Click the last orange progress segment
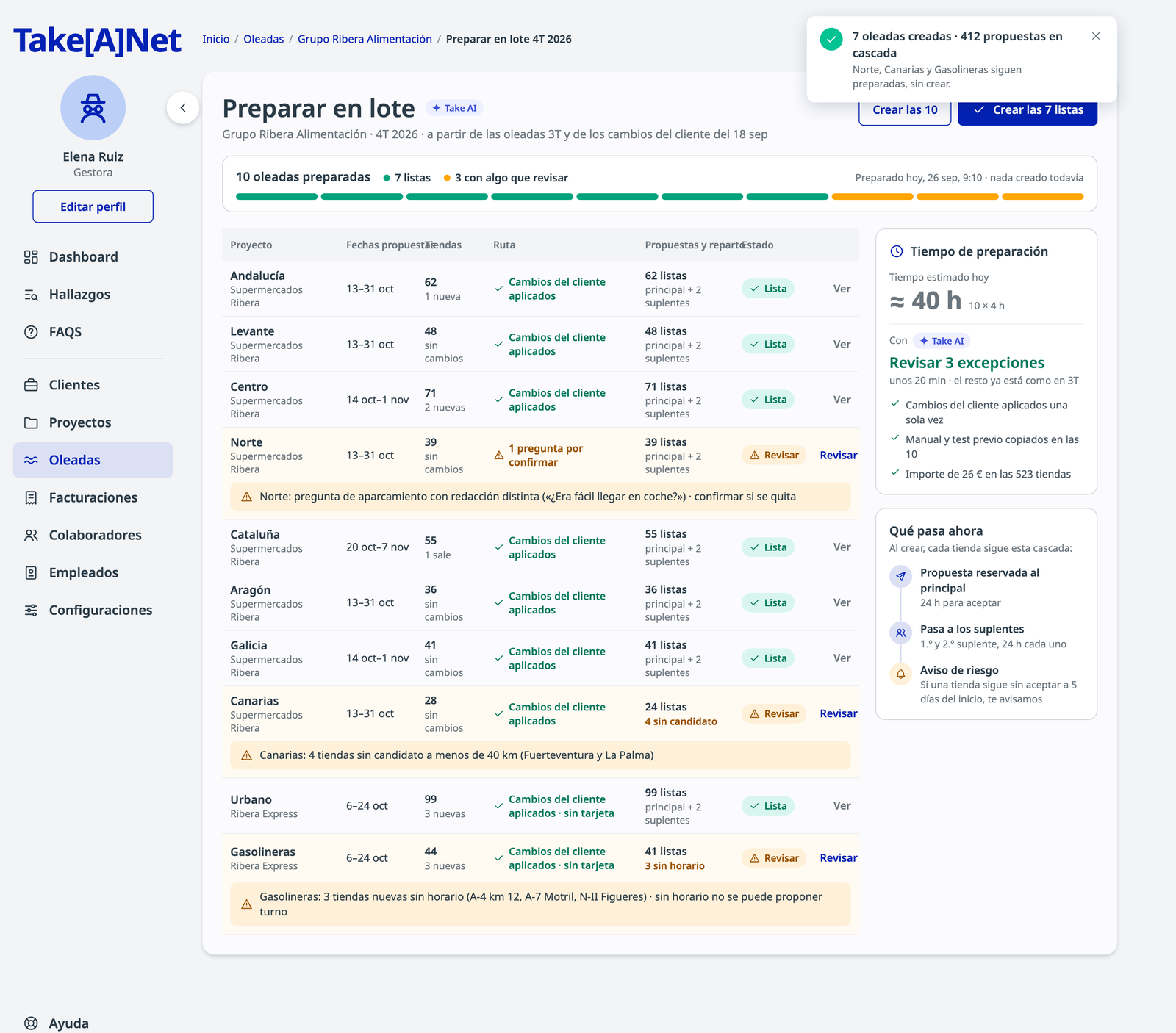 click(1043, 197)
